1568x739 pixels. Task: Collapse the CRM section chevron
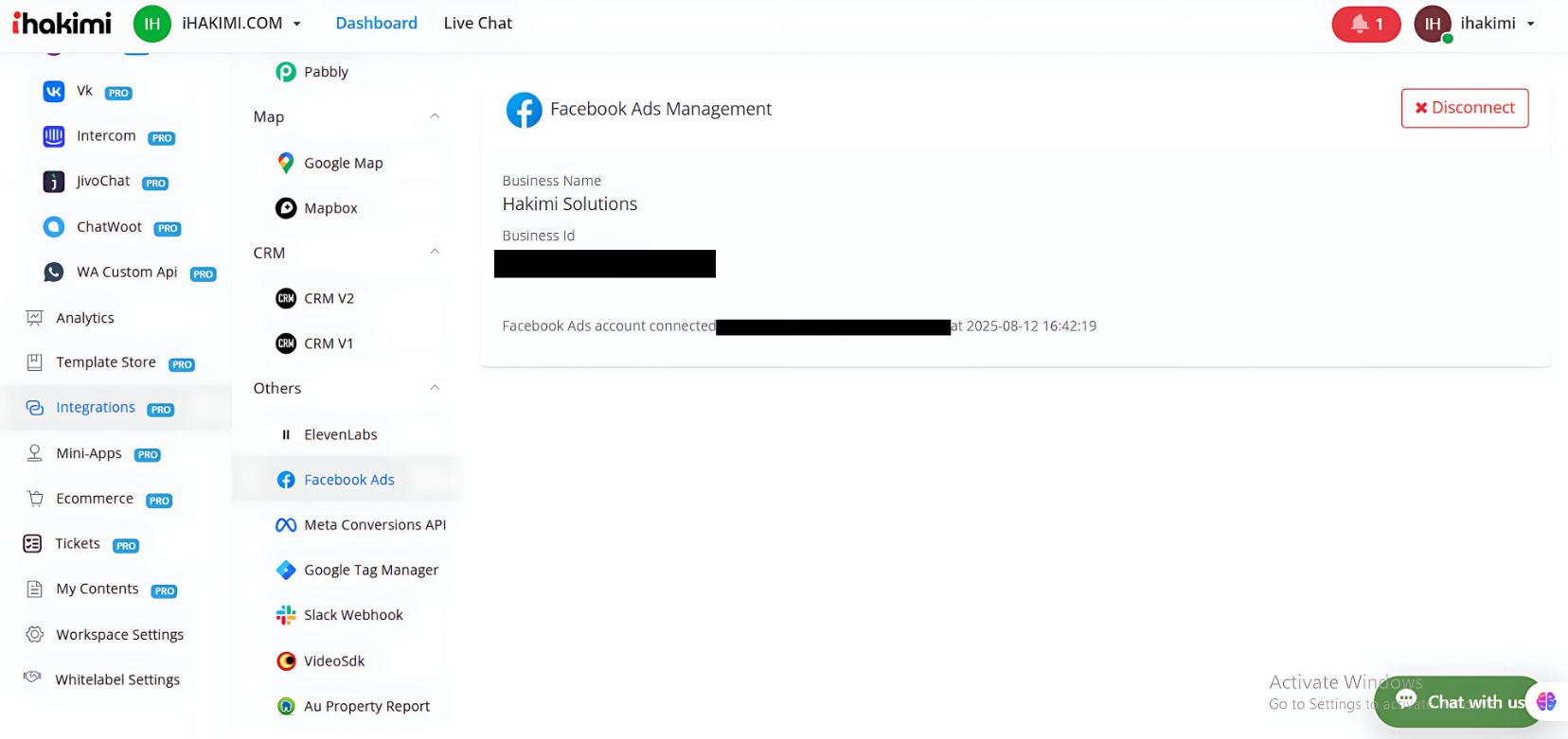(435, 253)
